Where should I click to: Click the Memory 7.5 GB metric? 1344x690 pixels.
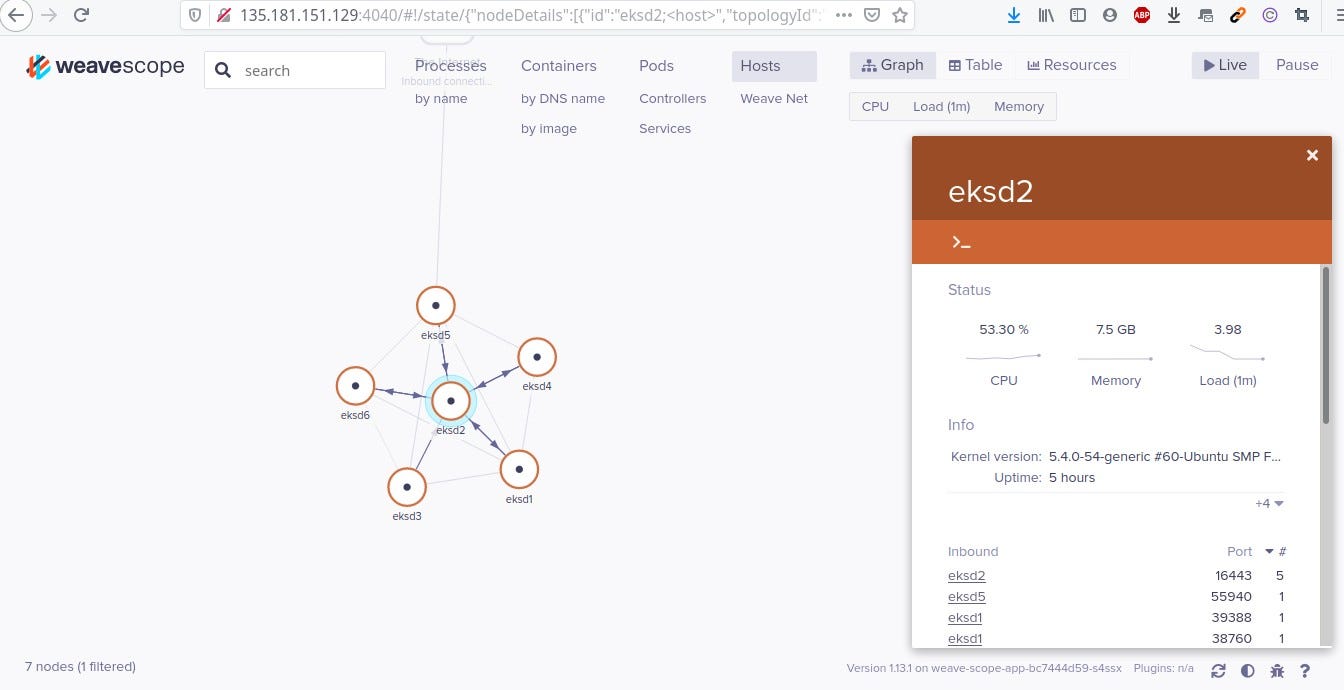click(x=1115, y=354)
